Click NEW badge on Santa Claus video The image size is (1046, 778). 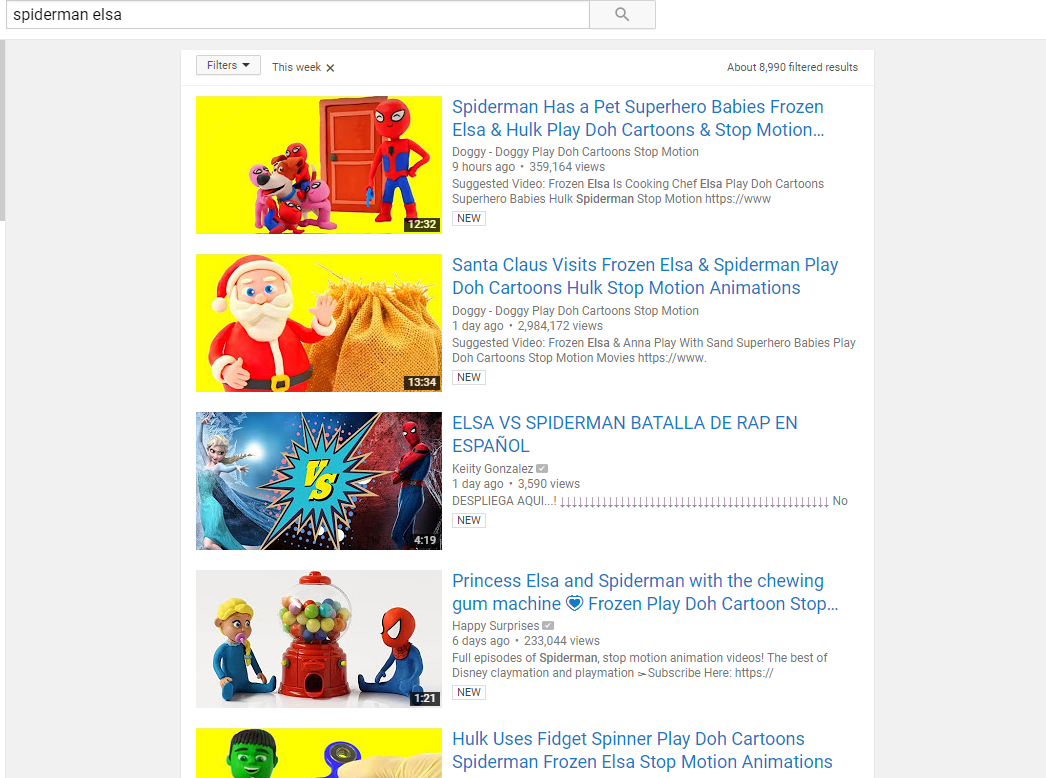click(x=469, y=377)
